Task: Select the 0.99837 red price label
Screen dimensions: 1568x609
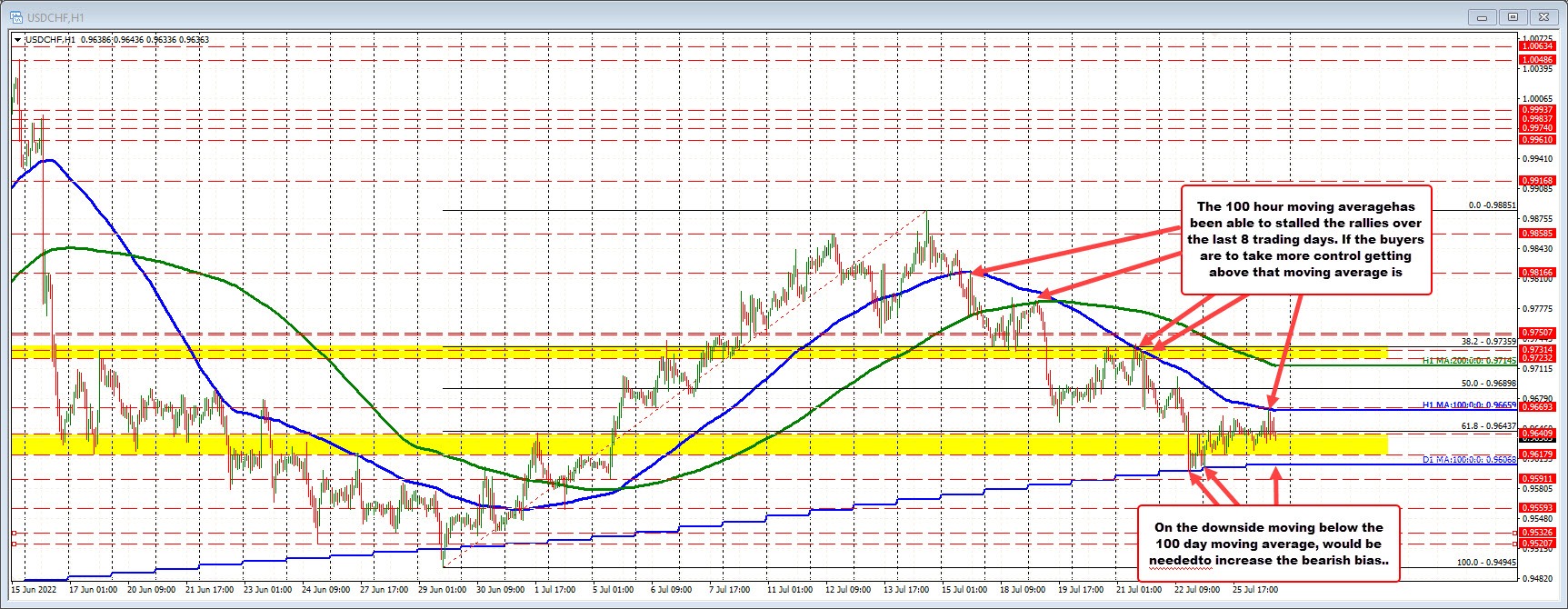Action: 1537,119
